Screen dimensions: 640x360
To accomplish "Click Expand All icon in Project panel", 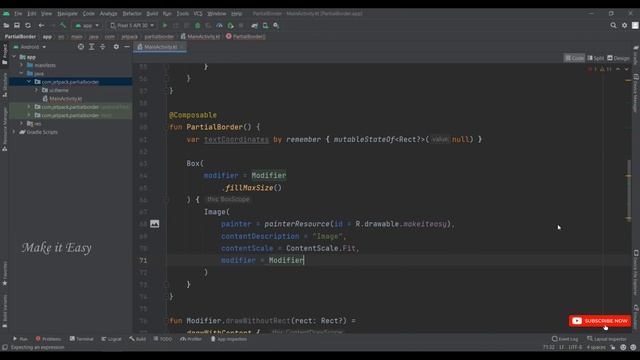I will tap(91, 47).
